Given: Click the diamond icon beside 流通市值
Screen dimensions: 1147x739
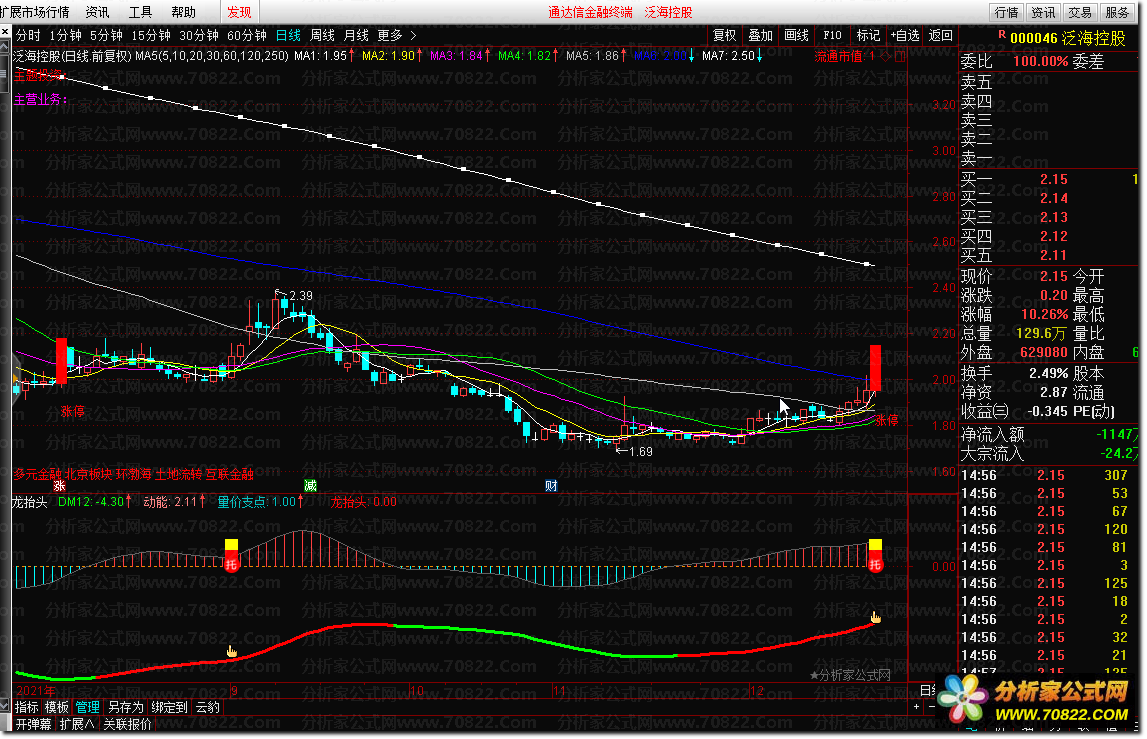Looking at the screenshot, I should pos(886,56).
